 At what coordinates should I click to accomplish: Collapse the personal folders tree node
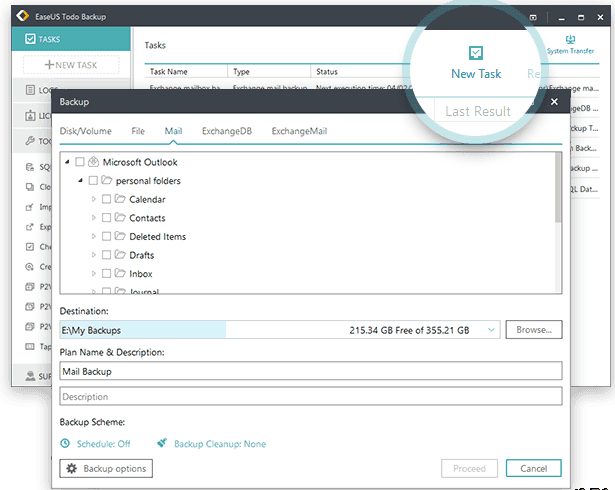pos(80,181)
